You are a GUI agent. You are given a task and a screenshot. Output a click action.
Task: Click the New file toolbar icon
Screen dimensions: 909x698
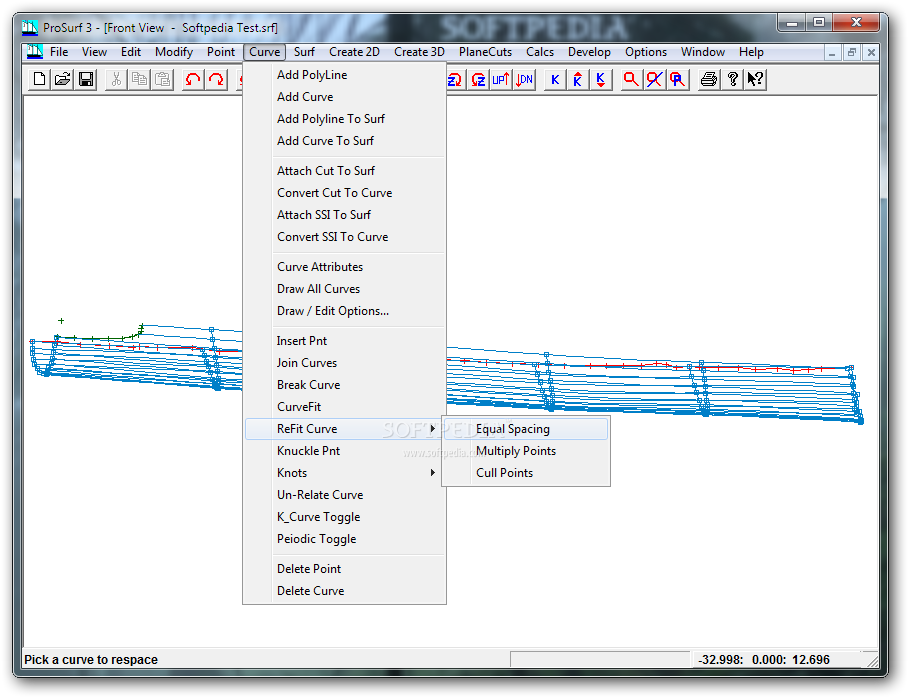(x=39, y=79)
